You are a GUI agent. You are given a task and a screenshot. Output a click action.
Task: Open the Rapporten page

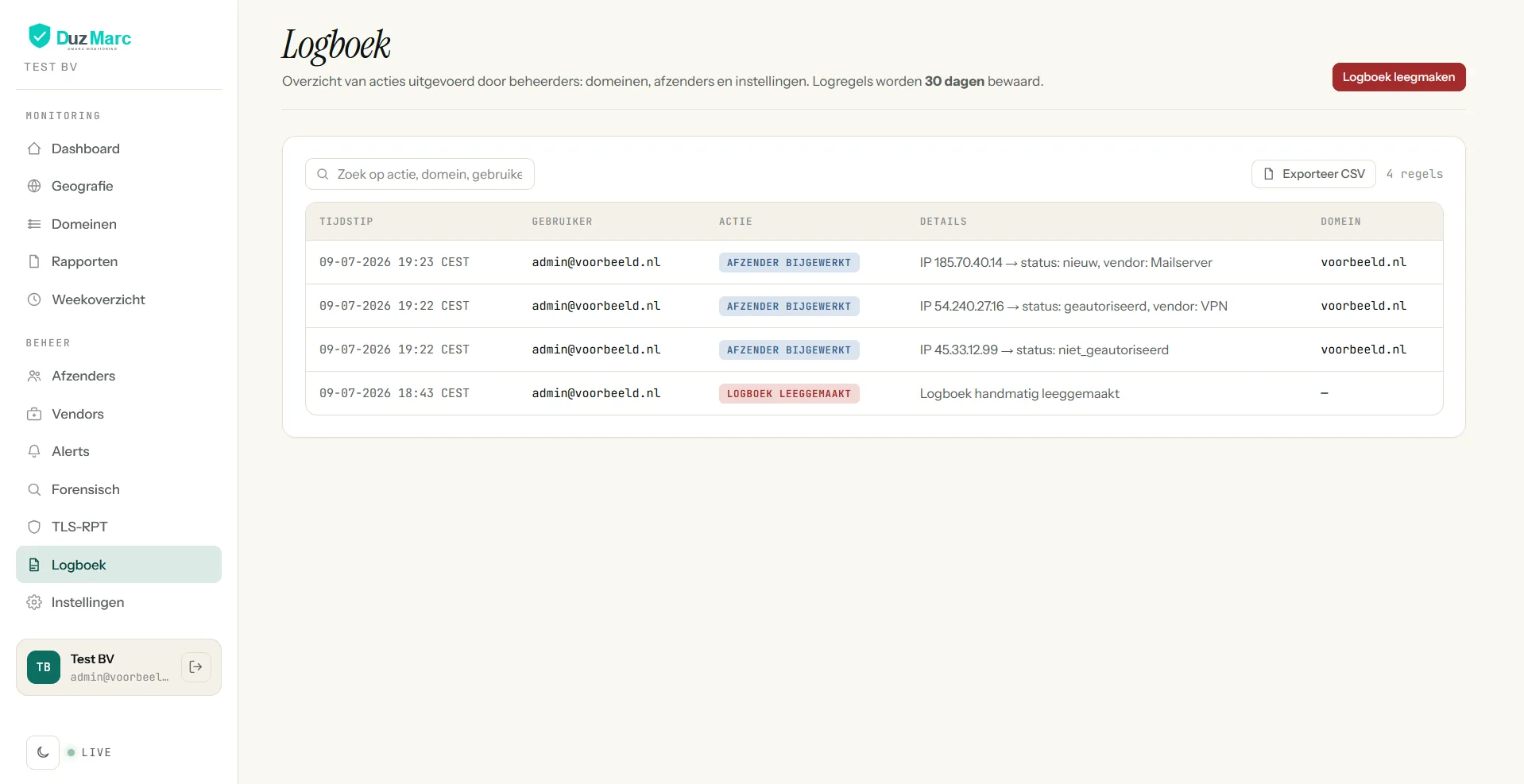[118, 261]
